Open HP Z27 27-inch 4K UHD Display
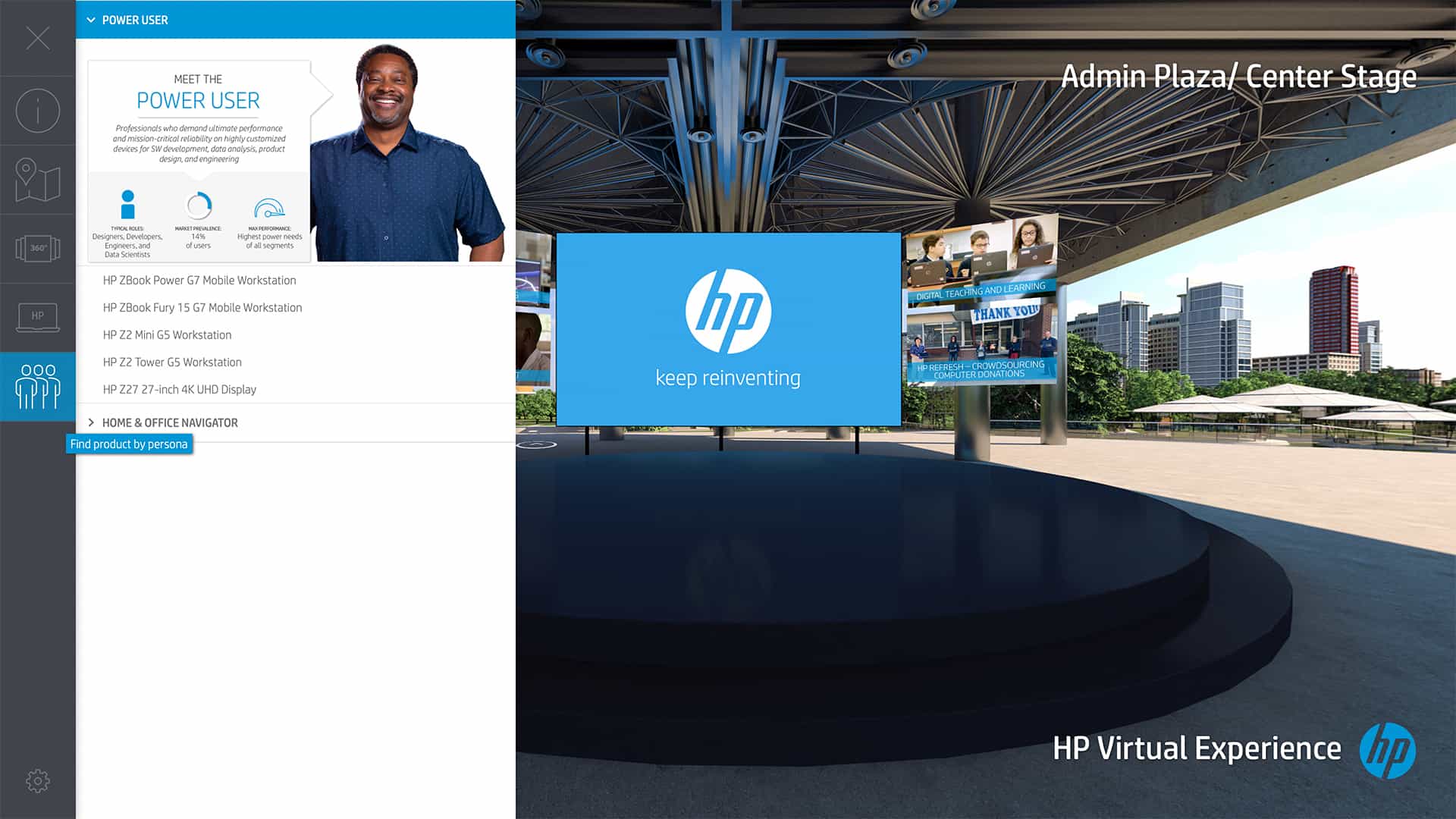Viewport: 1456px width, 819px height. coord(180,389)
